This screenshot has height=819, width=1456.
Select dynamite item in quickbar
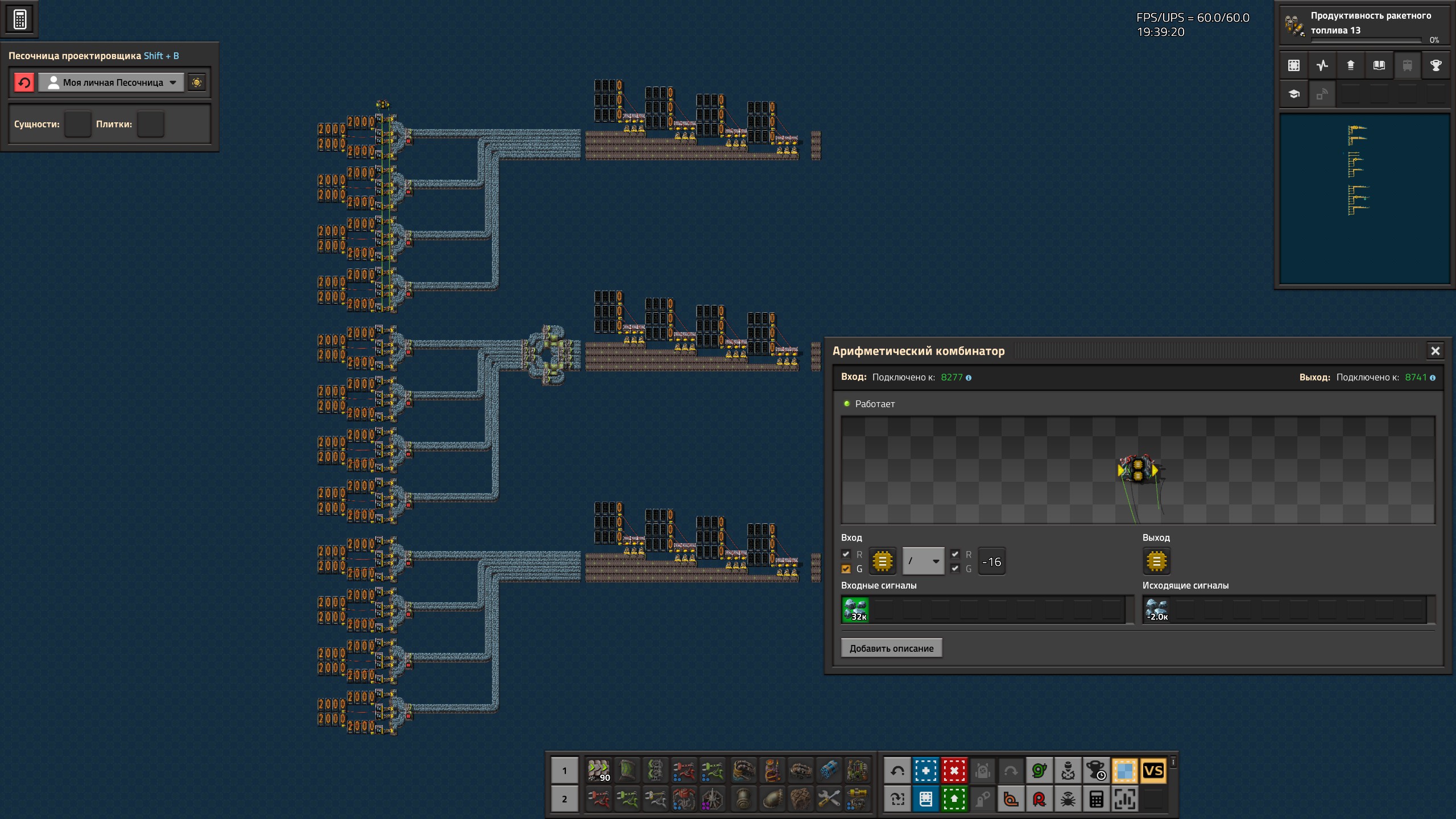point(829,771)
